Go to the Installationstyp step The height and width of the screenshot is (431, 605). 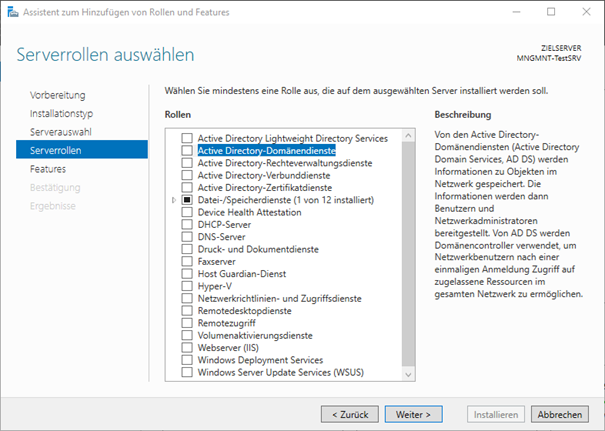[61, 114]
